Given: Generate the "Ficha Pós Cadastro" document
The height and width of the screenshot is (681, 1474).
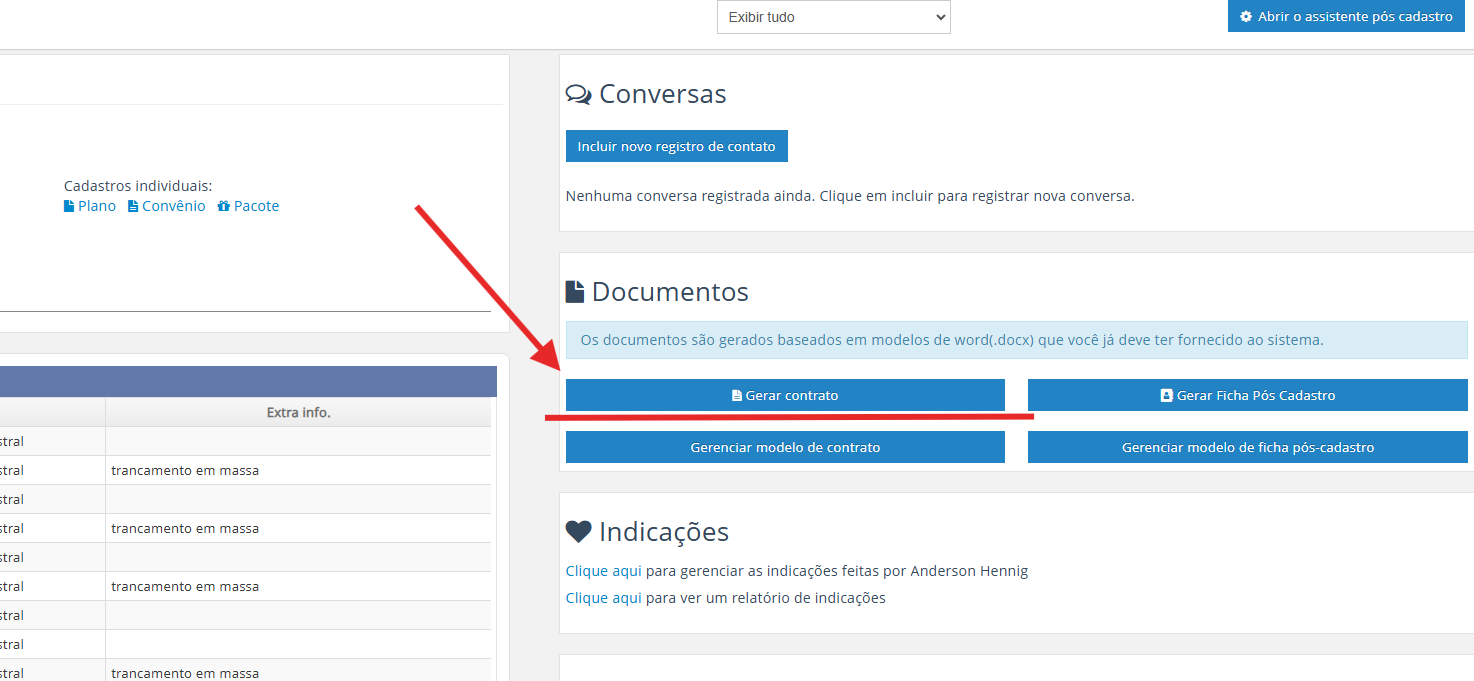Looking at the screenshot, I should click(x=1247, y=395).
